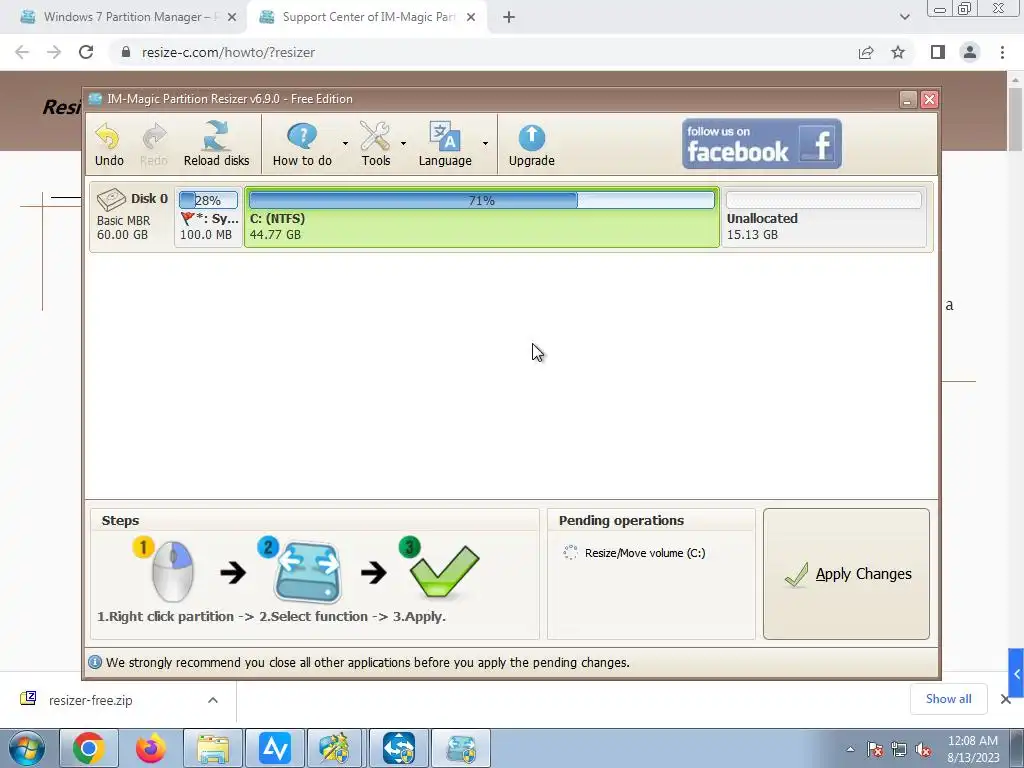Expand the How to do dropdown arrow
Image resolution: width=1024 pixels, height=768 pixels.
point(345,144)
